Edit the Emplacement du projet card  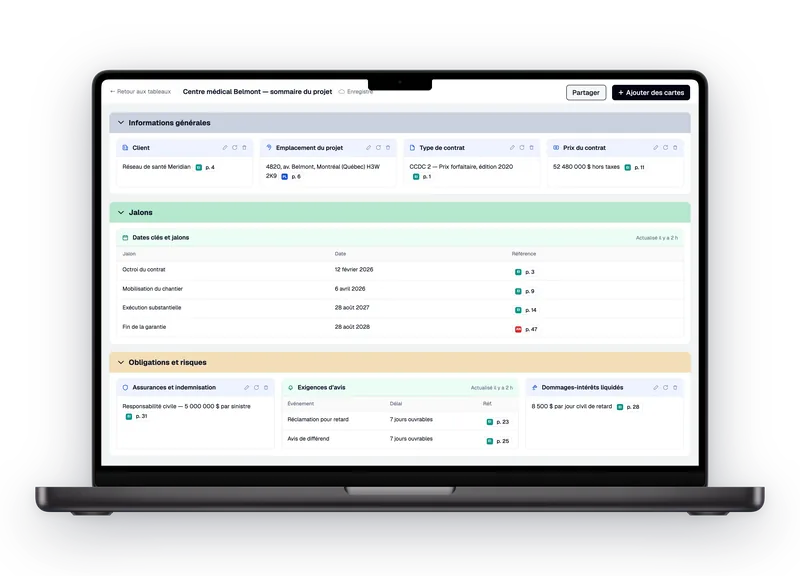click(368, 147)
